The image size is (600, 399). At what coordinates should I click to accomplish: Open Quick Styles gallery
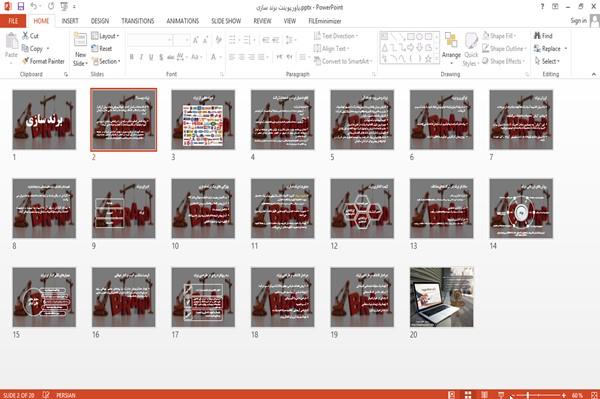coord(471,49)
